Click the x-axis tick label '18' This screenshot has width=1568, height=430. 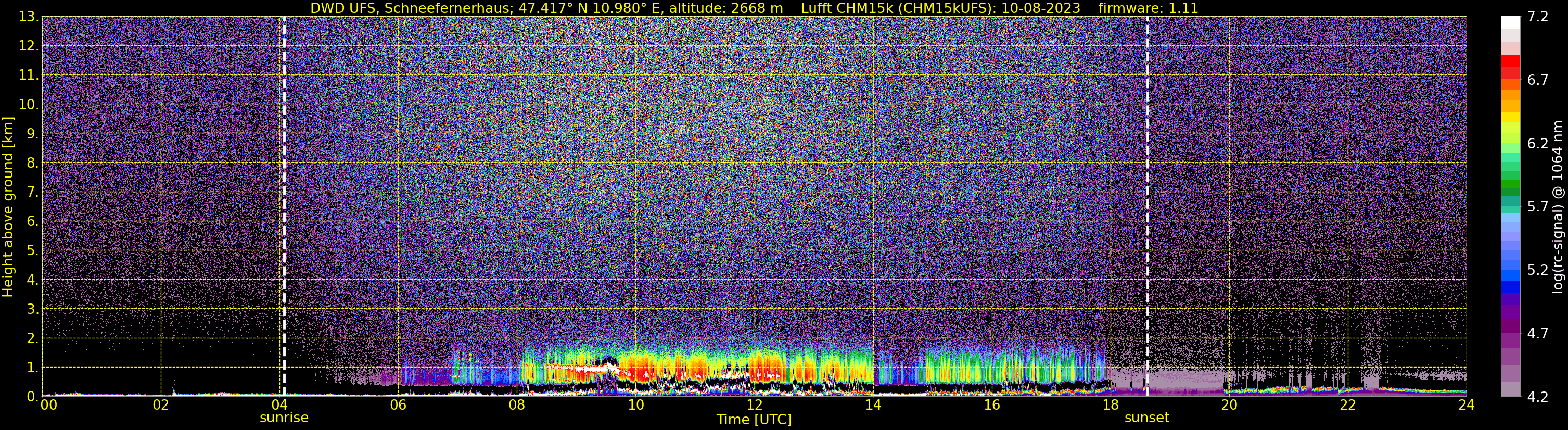click(1110, 405)
